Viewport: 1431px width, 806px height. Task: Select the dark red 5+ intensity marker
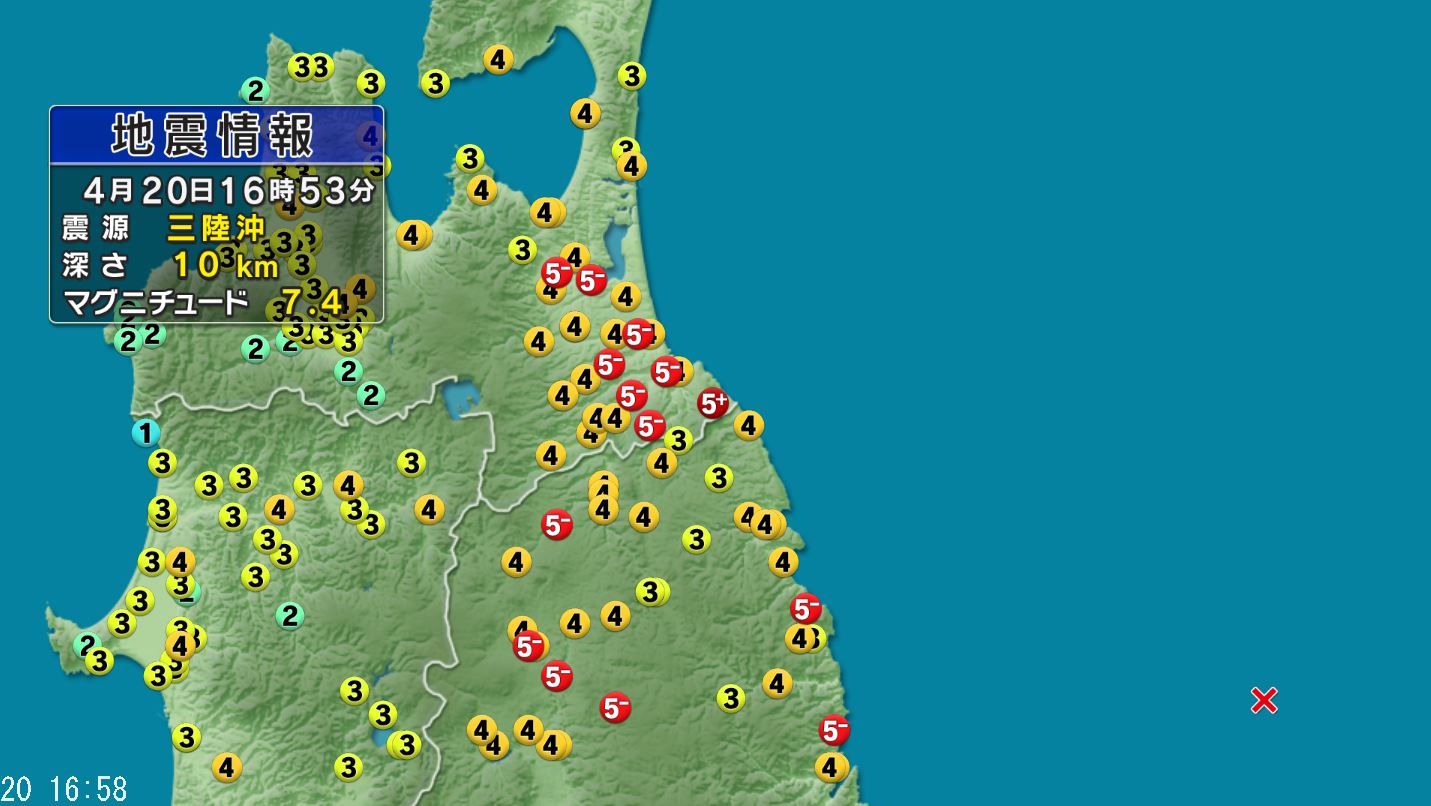point(713,403)
